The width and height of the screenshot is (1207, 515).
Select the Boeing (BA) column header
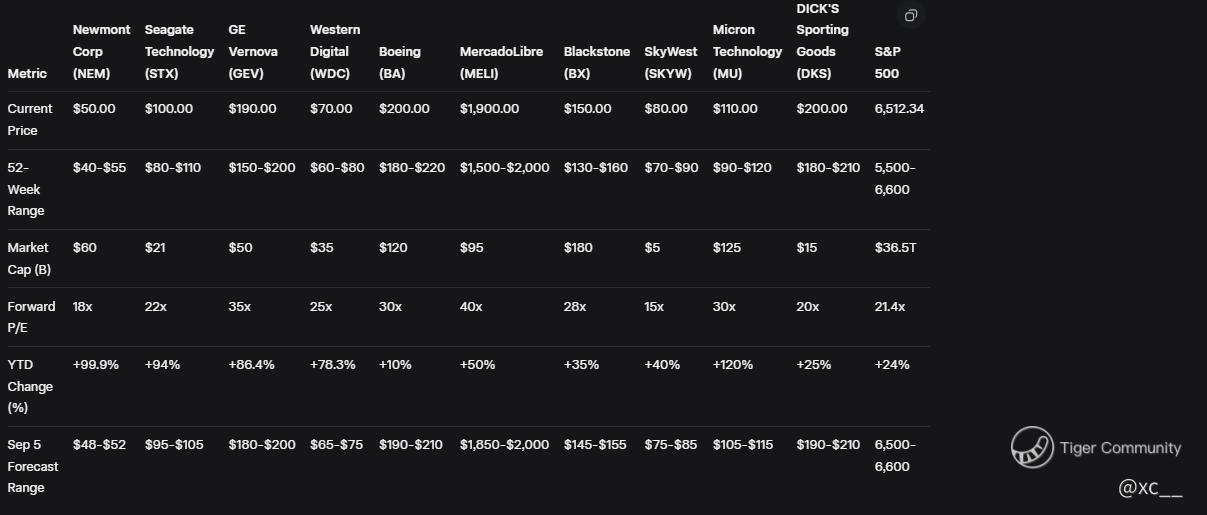coord(400,62)
